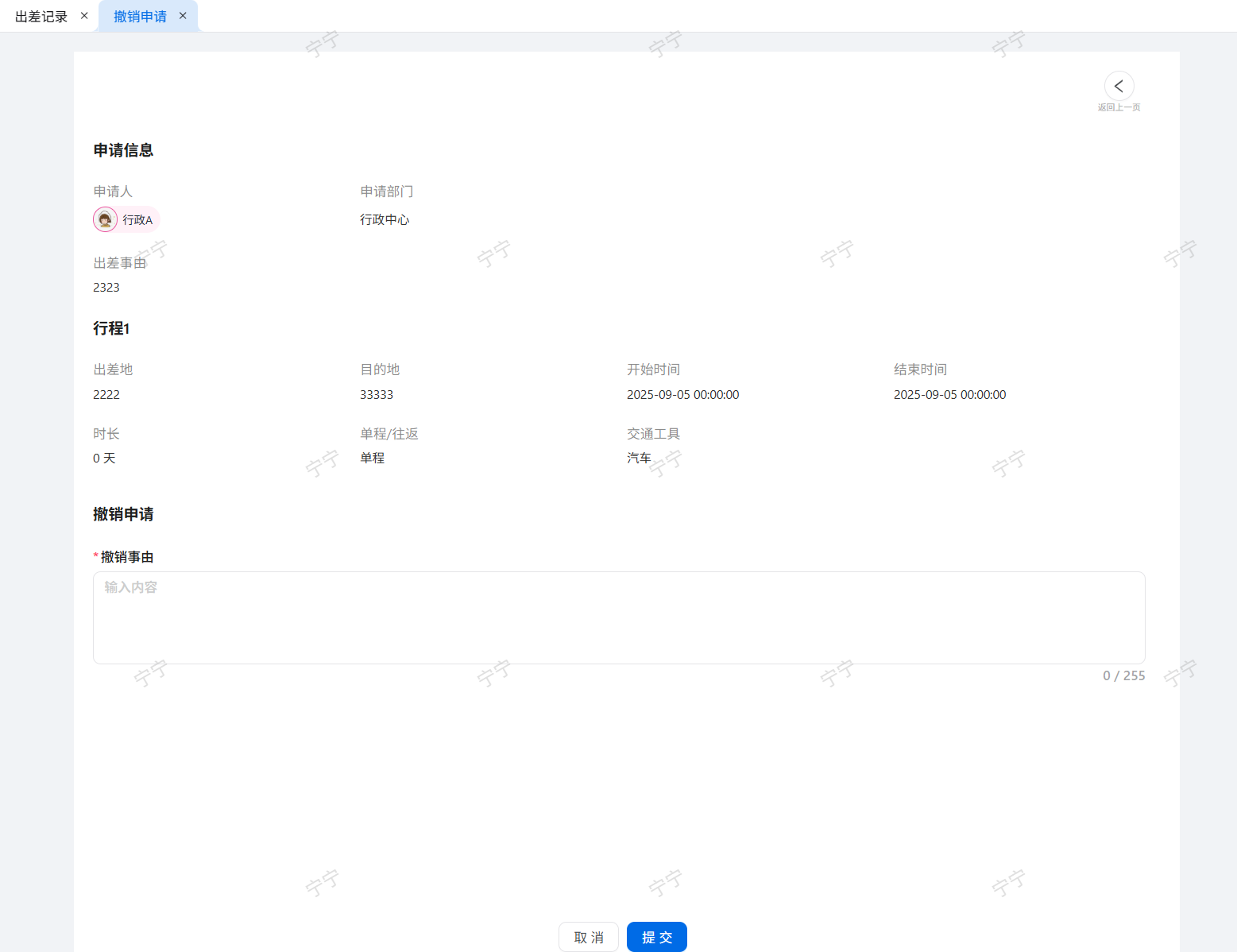Click the 出差事由 value 2323
1237x952 pixels.
[106, 288]
